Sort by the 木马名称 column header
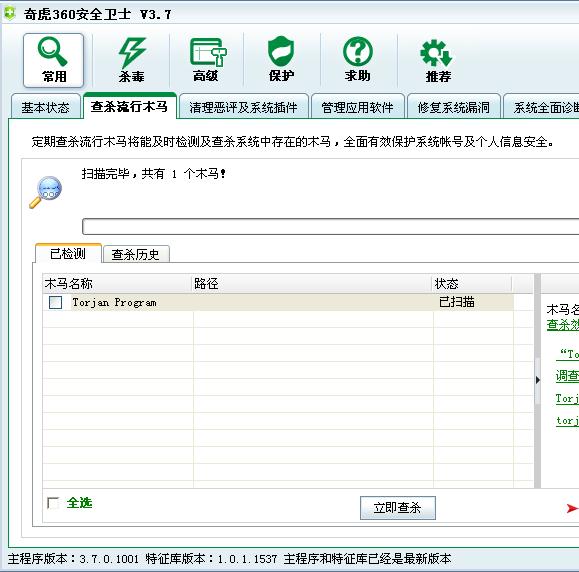The width and height of the screenshot is (579, 572). 117,284
